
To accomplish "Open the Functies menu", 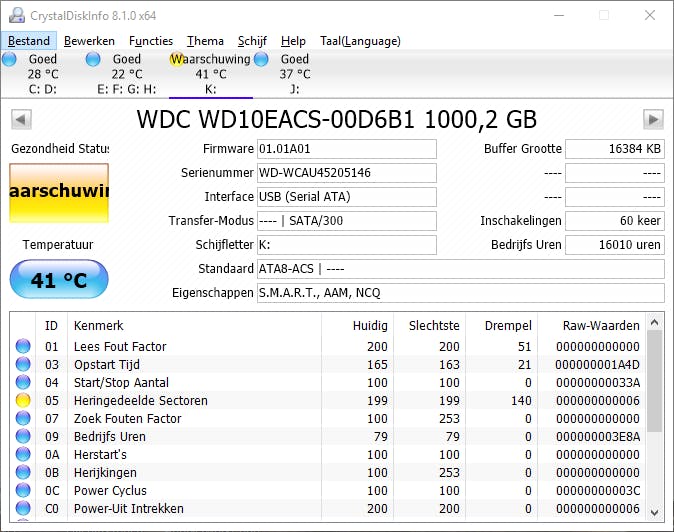I will [x=151, y=41].
